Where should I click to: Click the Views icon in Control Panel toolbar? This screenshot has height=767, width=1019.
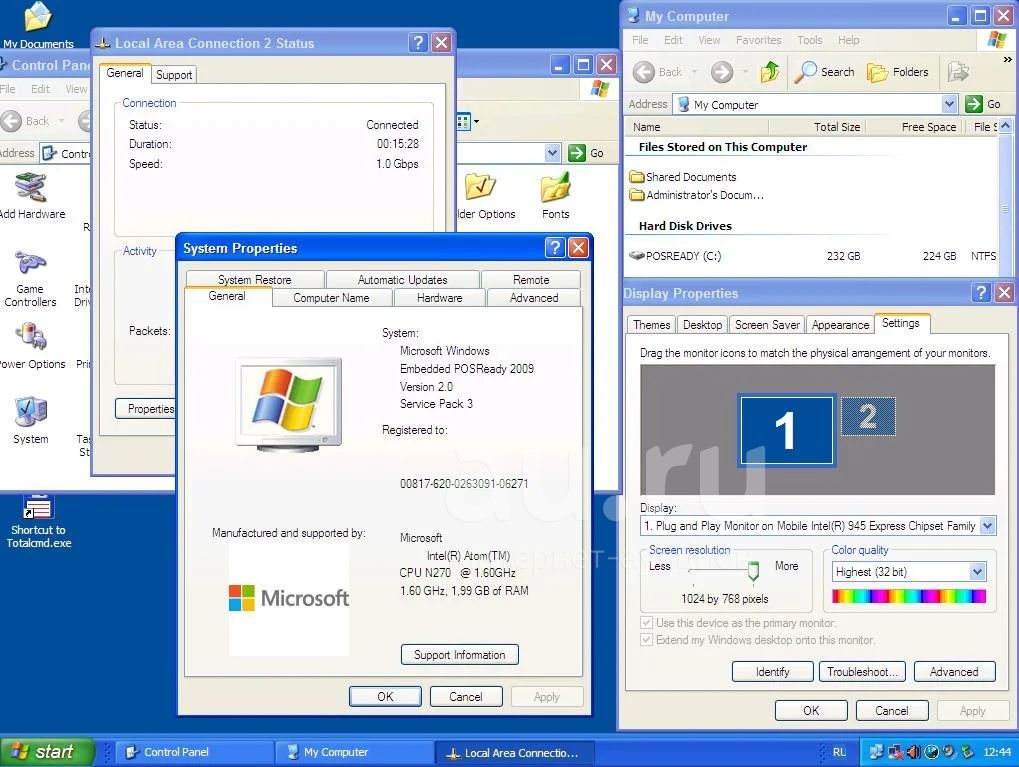pos(464,122)
